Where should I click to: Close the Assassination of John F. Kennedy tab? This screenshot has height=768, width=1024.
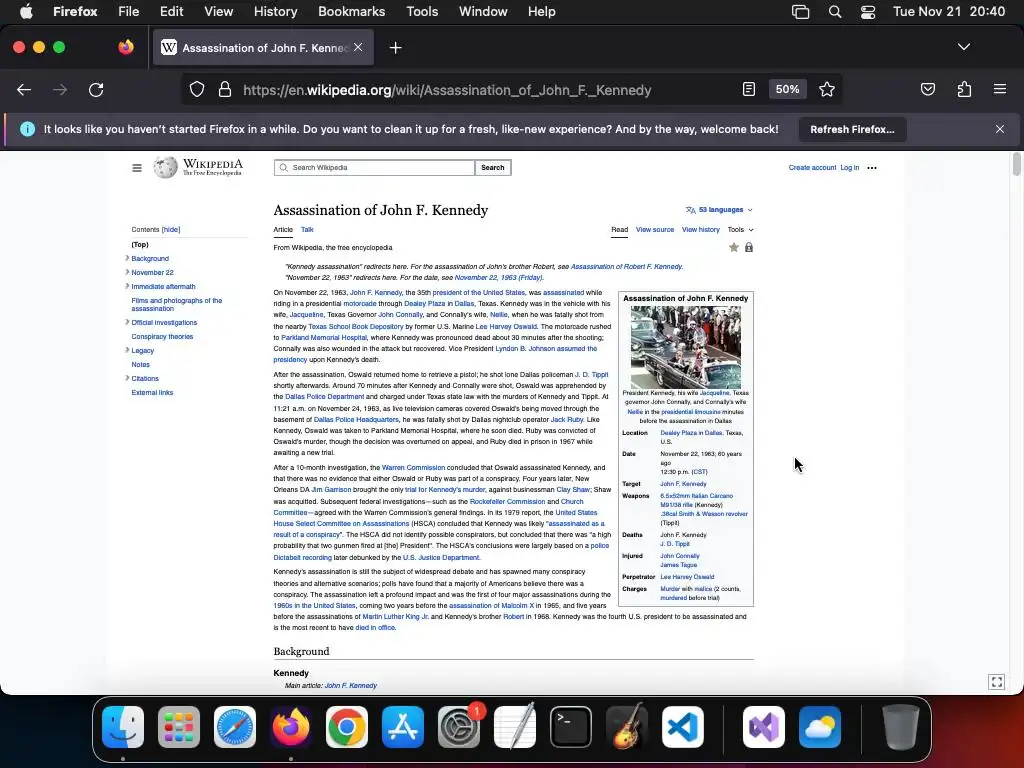358,47
